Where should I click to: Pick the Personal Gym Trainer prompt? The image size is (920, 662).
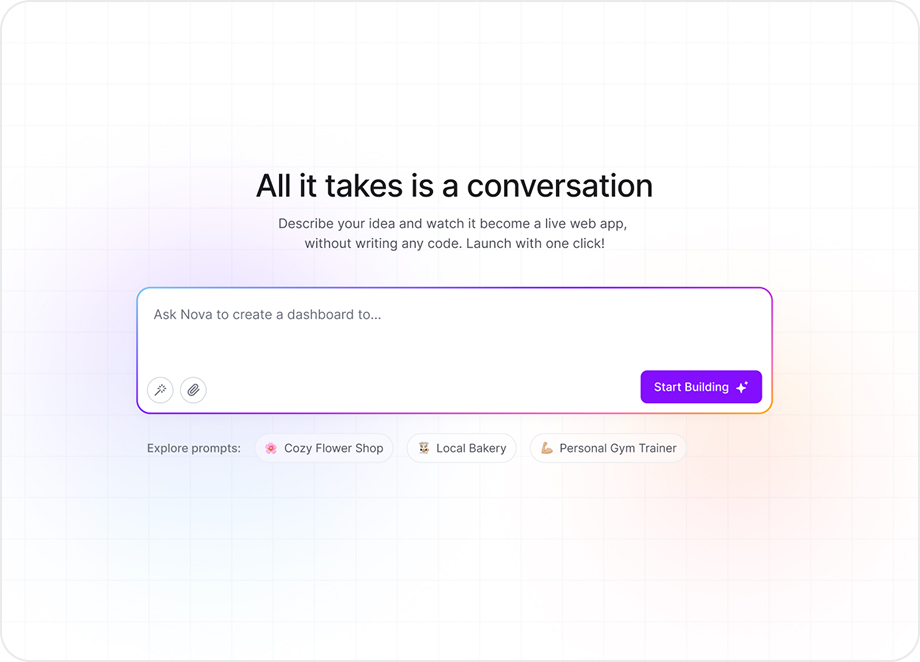point(617,448)
